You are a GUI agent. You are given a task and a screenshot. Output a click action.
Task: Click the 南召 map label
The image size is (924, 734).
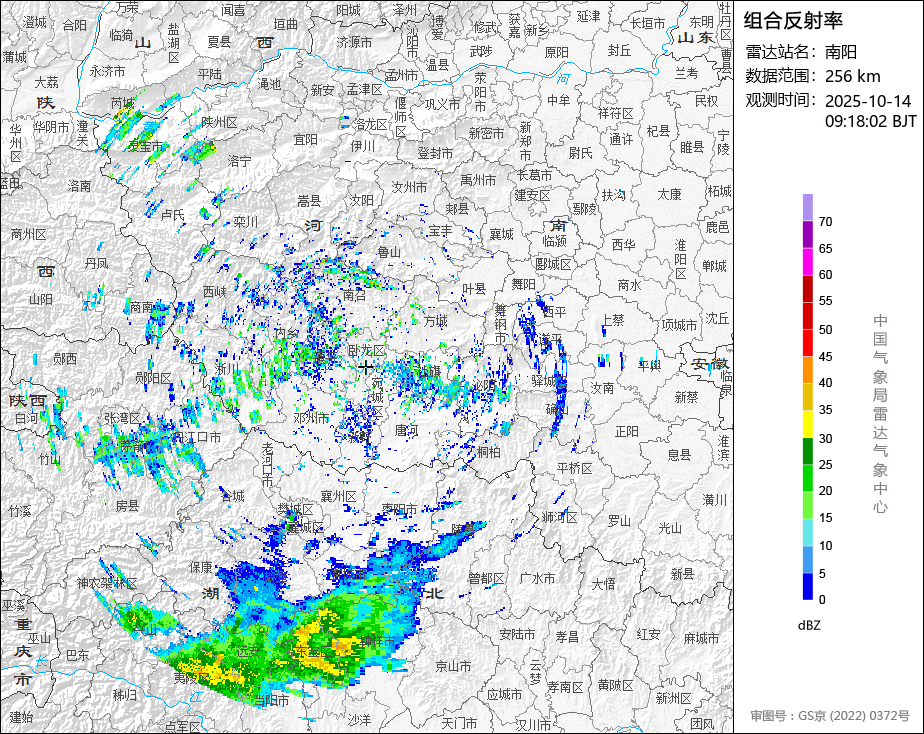[354, 295]
